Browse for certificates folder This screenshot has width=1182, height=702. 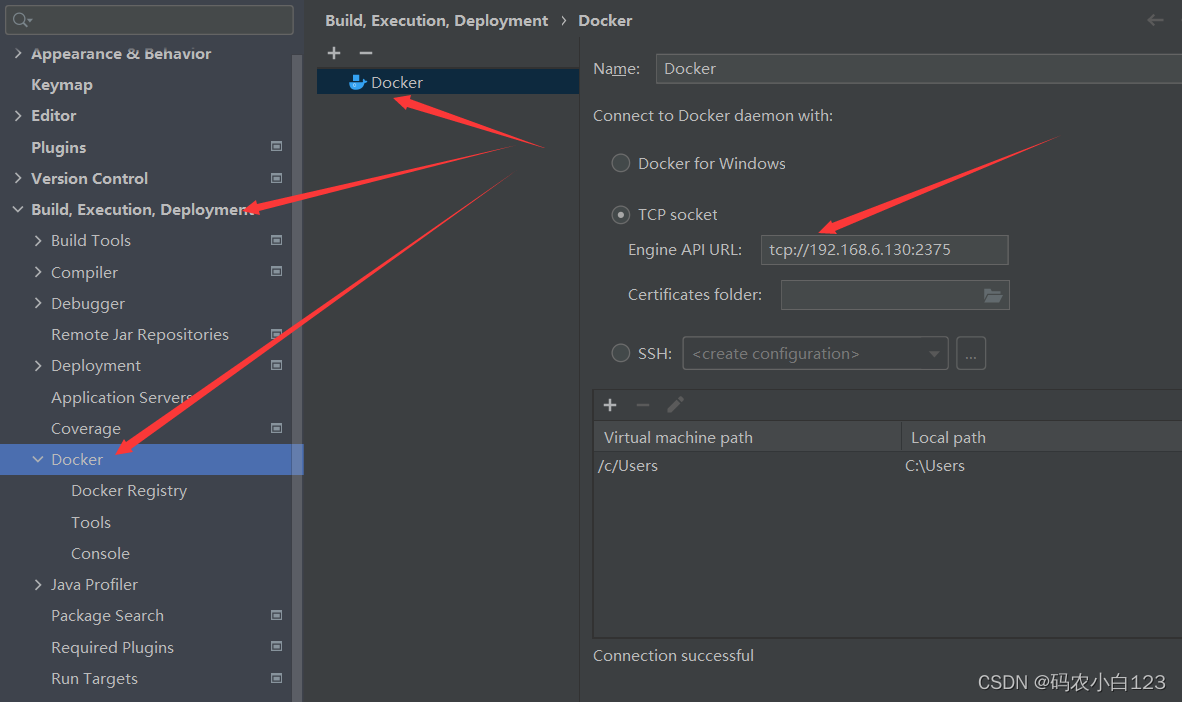click(993, 296)
